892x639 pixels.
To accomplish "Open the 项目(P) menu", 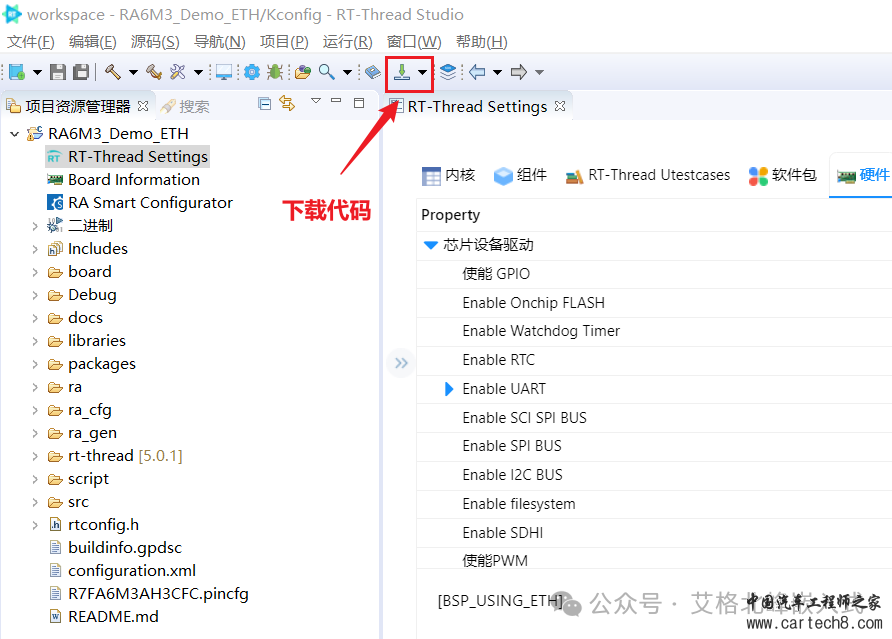I will (x=284, y=42).
